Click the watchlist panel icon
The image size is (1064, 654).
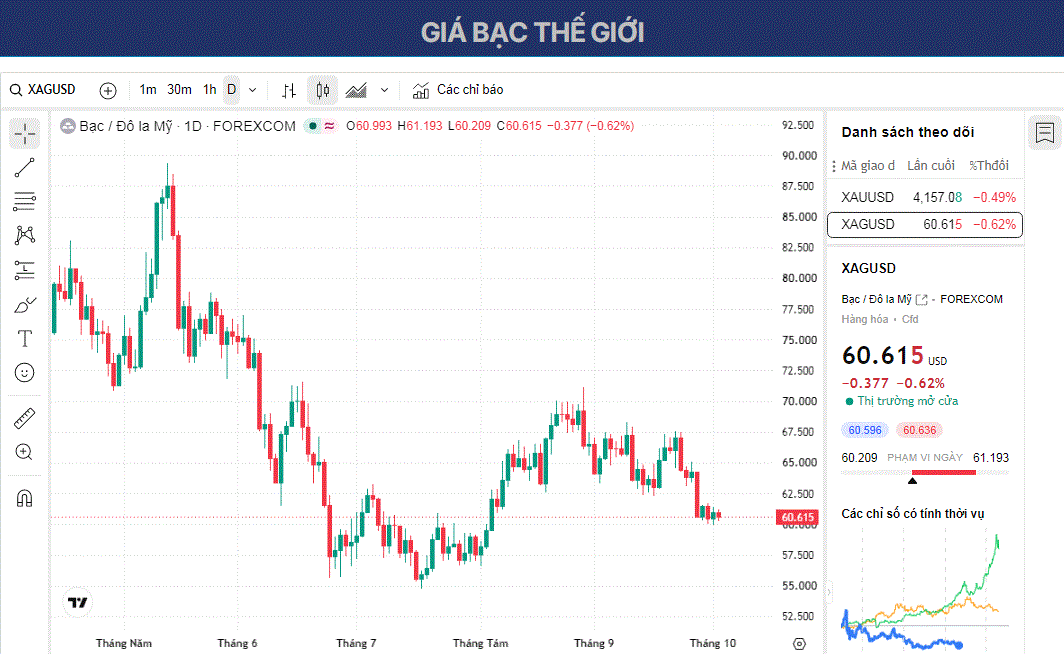[x=1045, y=133]
